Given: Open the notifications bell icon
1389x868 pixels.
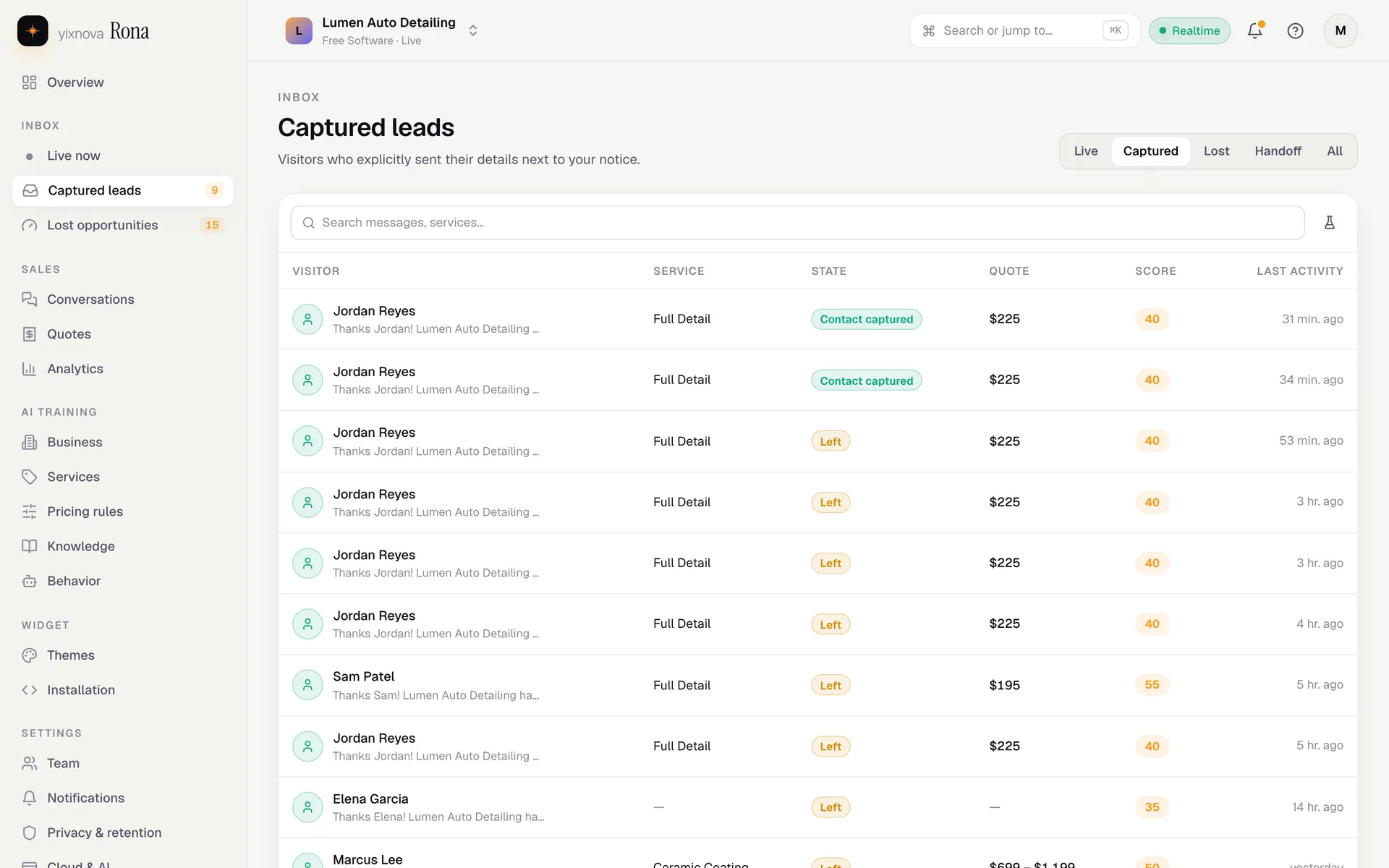Looking at the screenshot, I should (x=1255, y=30).
